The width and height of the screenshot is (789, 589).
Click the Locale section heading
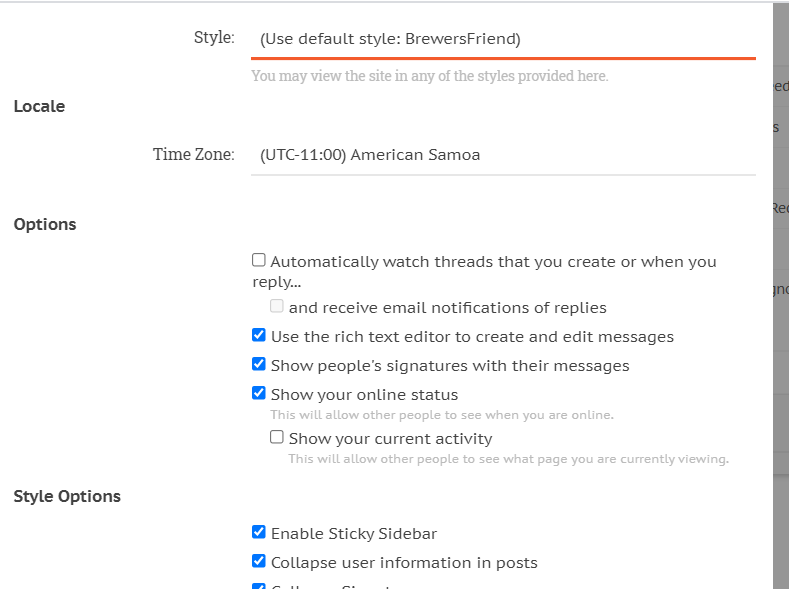point(39,106)
